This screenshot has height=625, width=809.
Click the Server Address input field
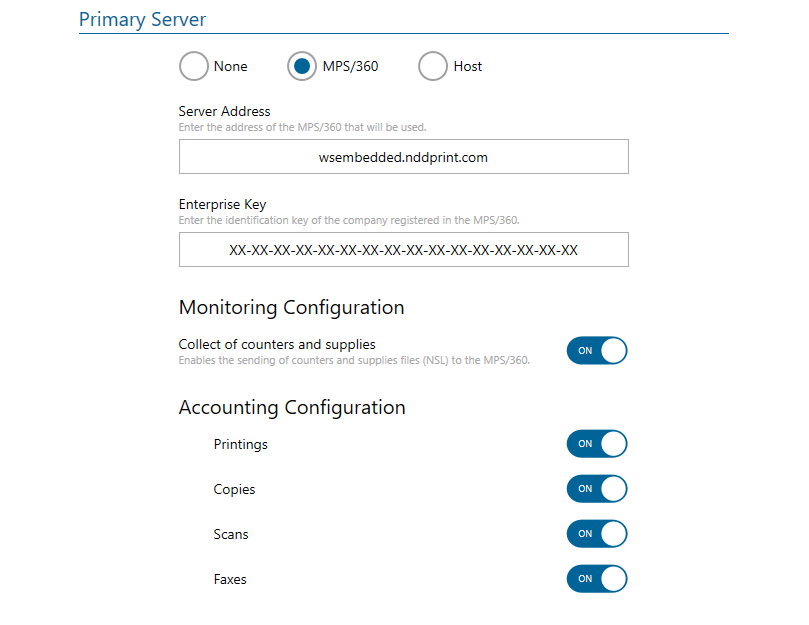(403, 157)
